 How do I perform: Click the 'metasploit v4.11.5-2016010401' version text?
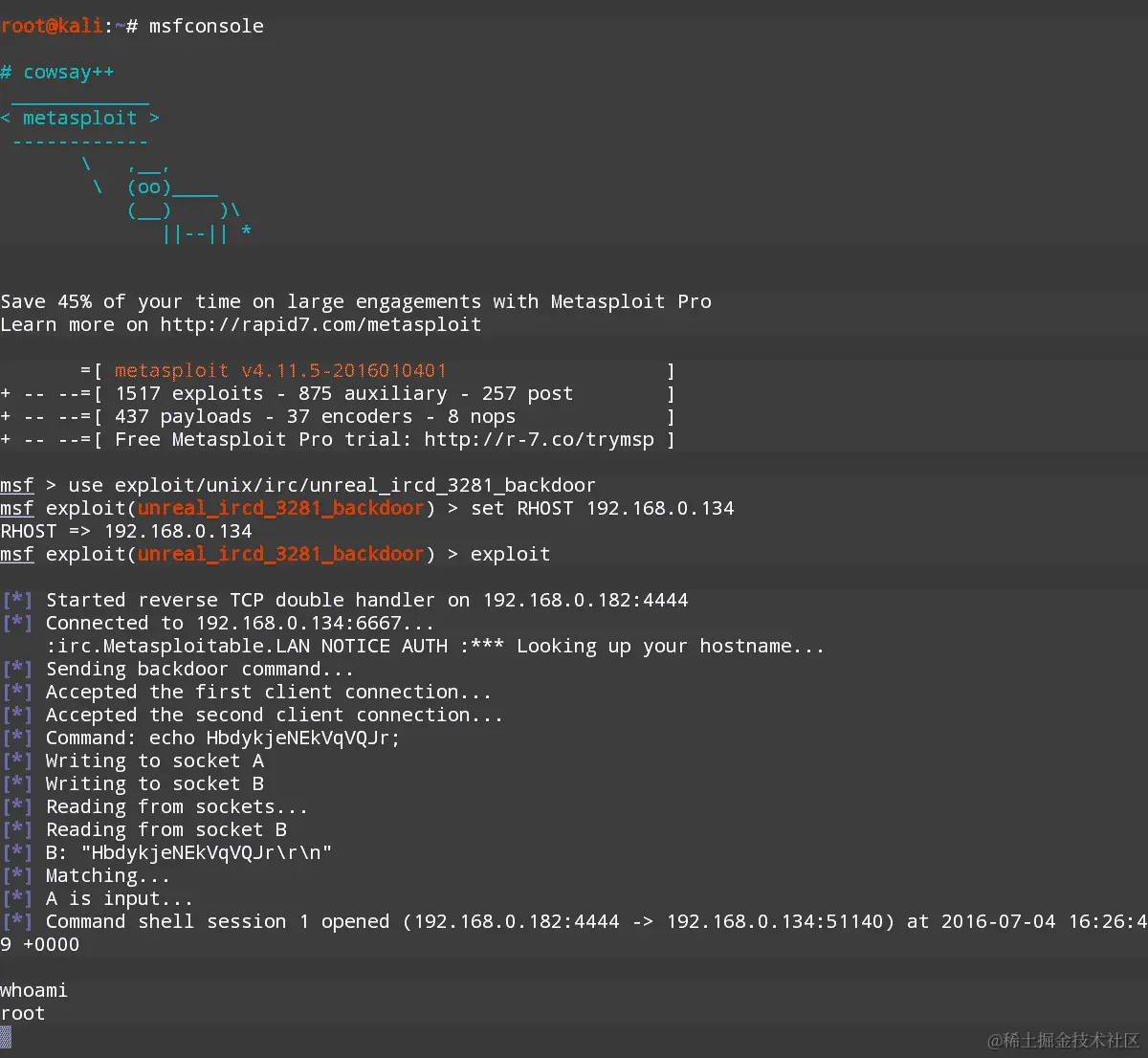280,370
